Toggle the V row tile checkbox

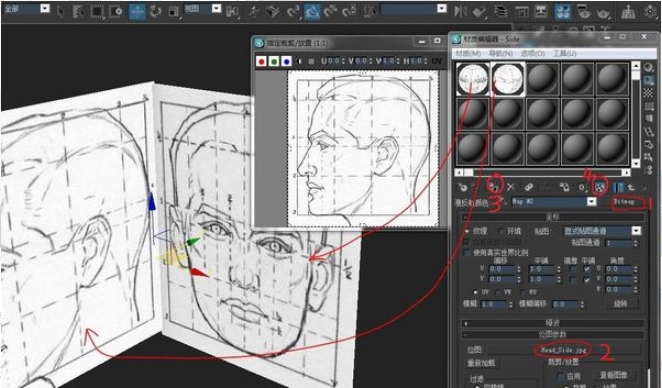[x=587, y=279]
